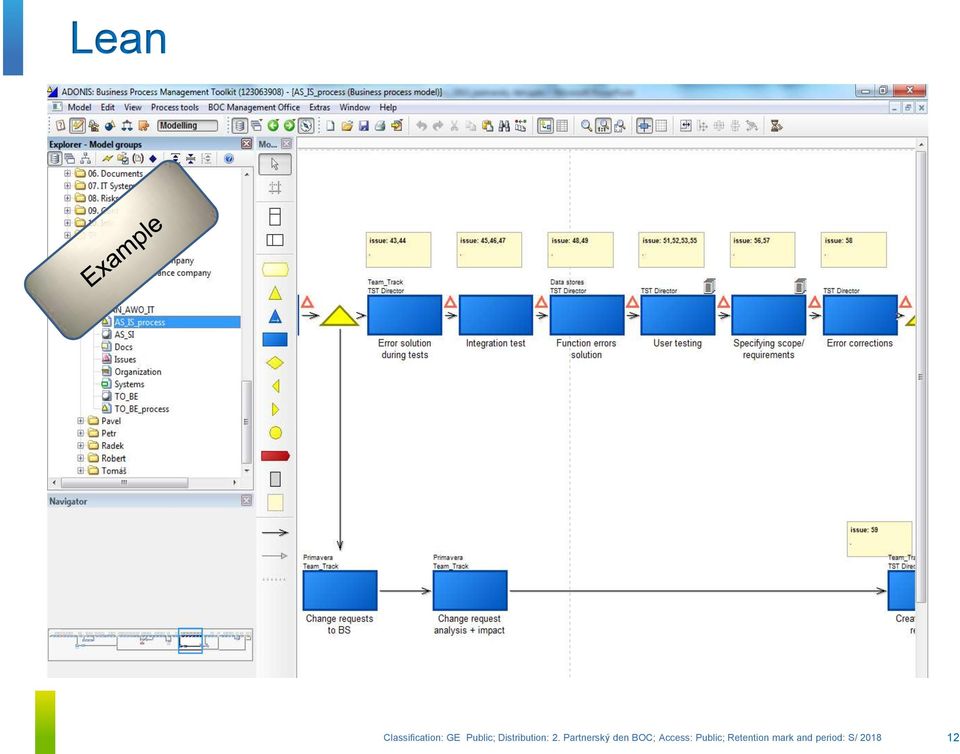The height and width of the screenshot is (754, 960).
Task: Click the binoculars Find icon
Action: click(504, 126)
